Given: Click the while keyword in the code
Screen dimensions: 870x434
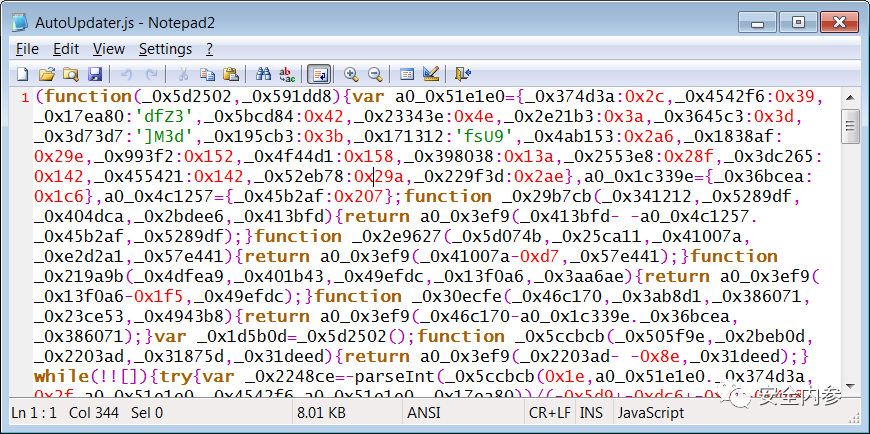Looking at the screenshot, I should (61, 376).
